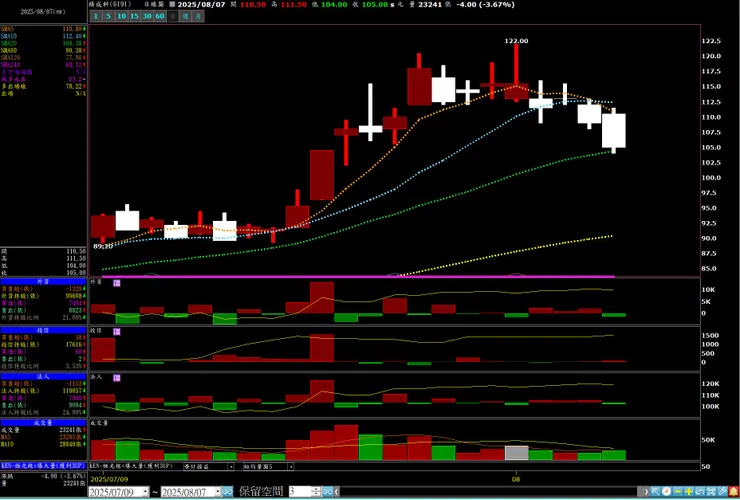Select the weekly (周) chart button
The height and width of the screenshot is (500, 740).
coord(185,16)
